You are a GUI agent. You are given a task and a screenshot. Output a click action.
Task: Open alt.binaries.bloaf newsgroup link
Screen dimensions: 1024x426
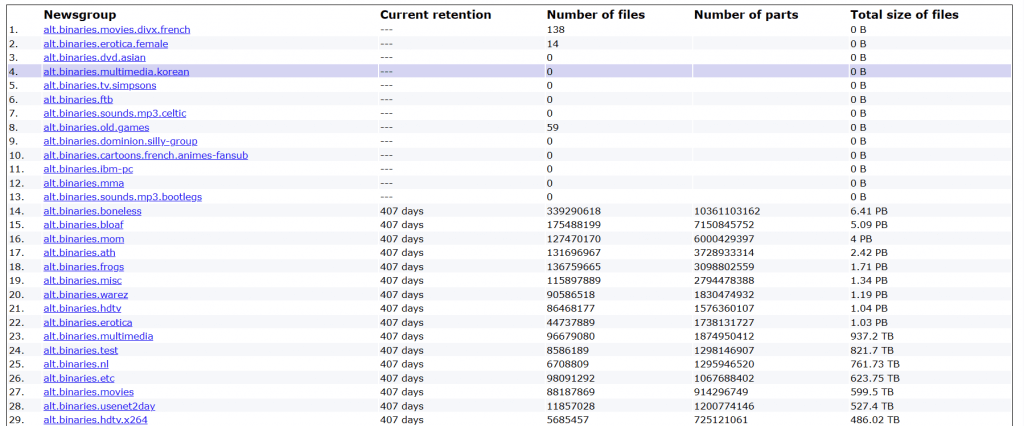click(x=84, y=225)
